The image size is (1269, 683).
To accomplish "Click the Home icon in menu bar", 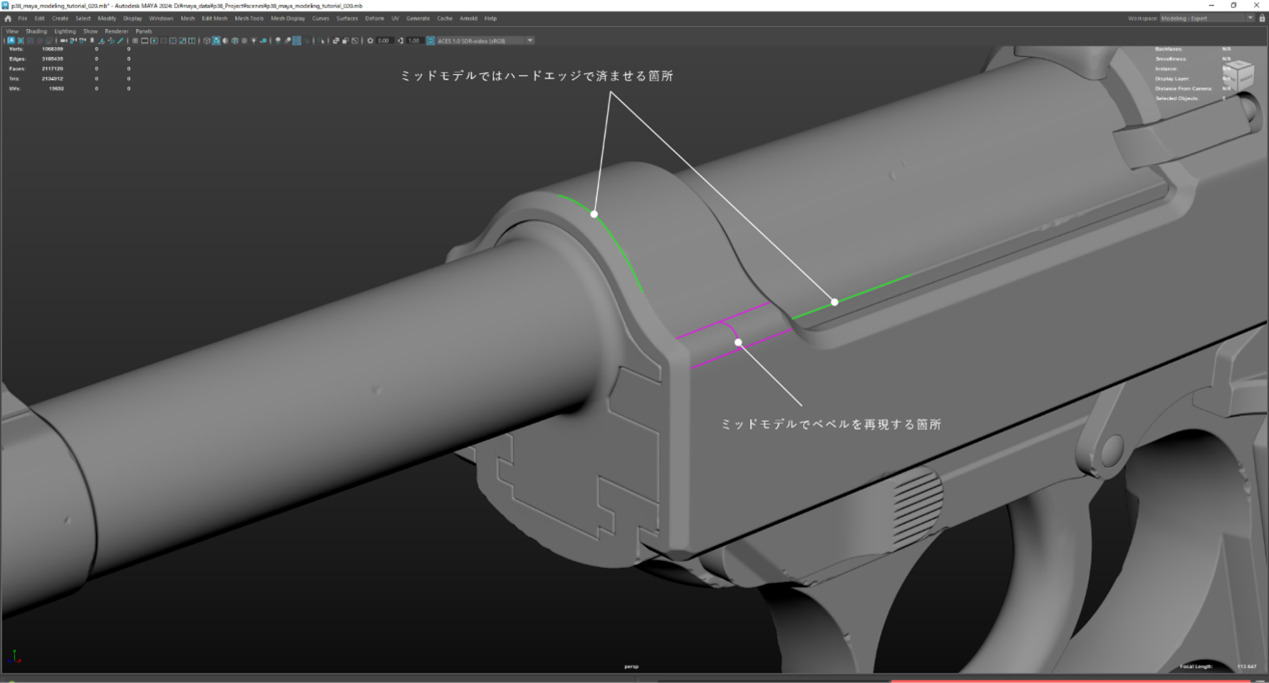I will coord(8,18).
